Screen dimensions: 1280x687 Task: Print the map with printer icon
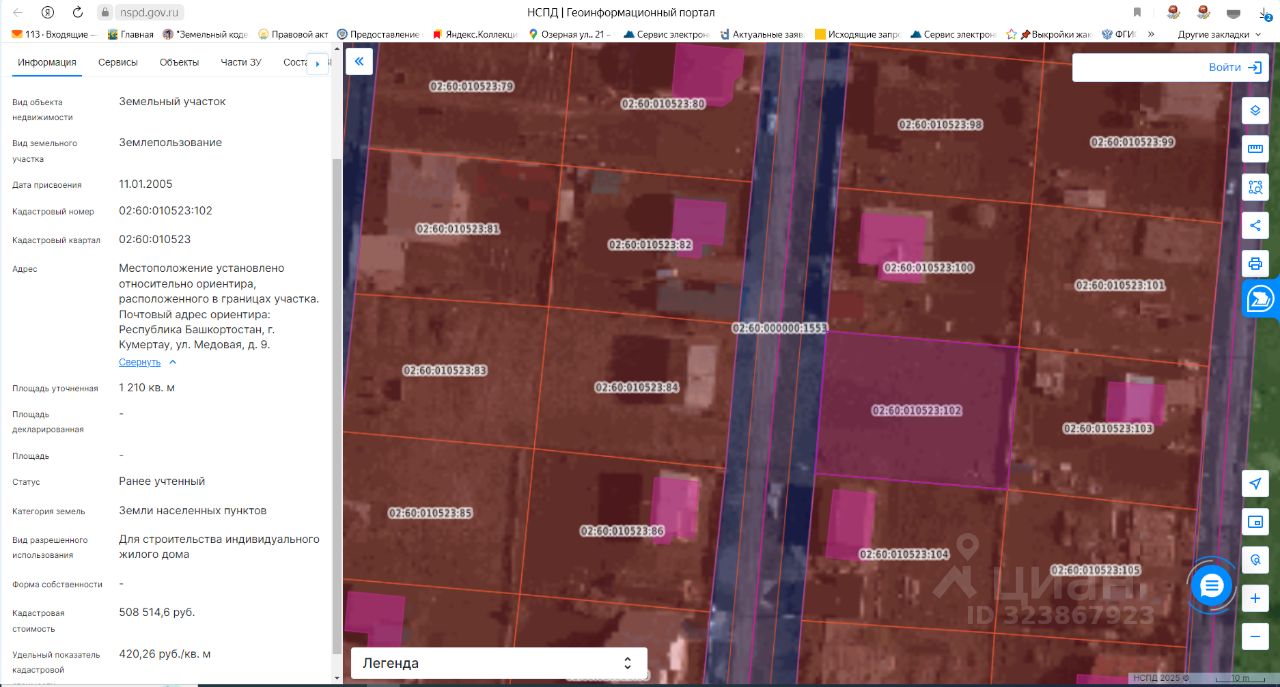(x=1255, y=264)
